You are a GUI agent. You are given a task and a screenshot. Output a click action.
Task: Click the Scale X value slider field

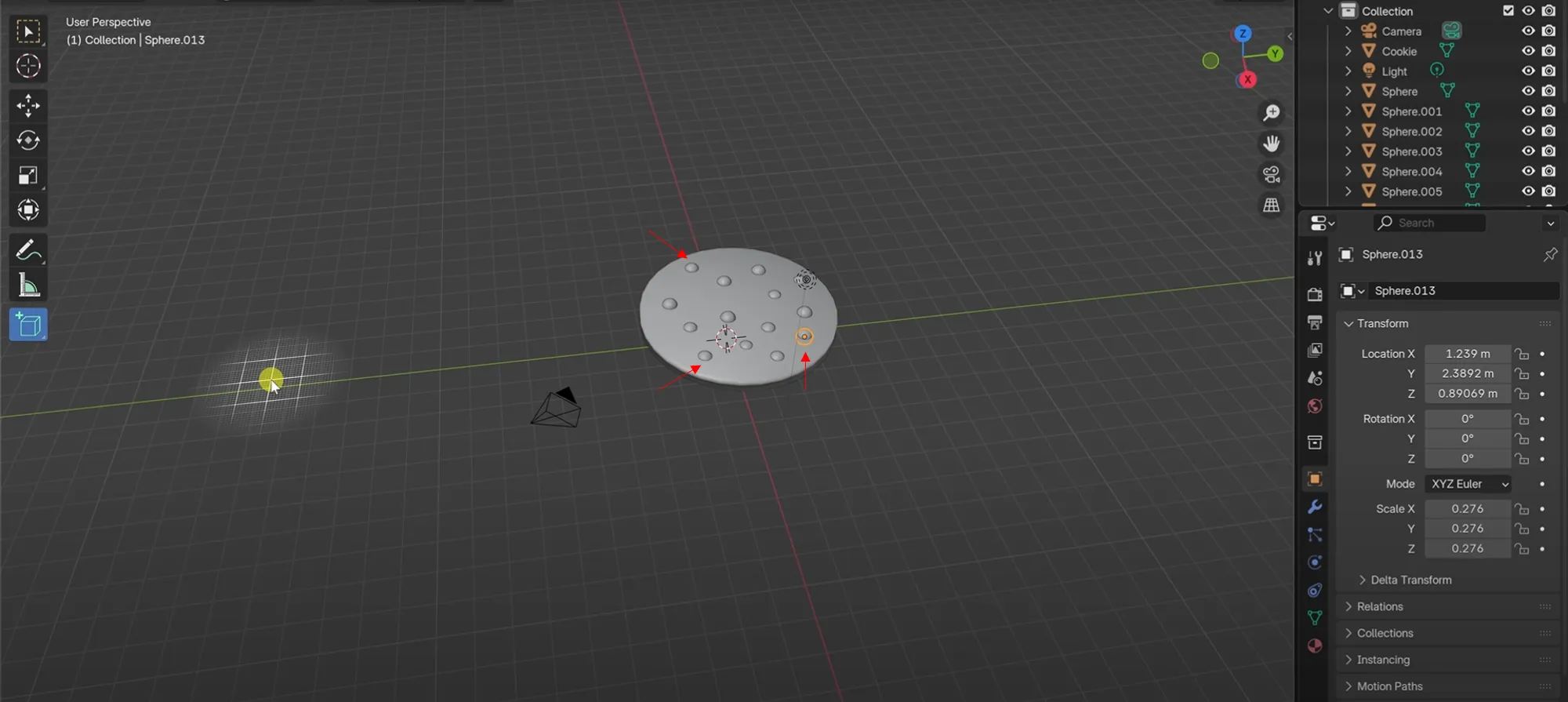(x=1467, y=508)
